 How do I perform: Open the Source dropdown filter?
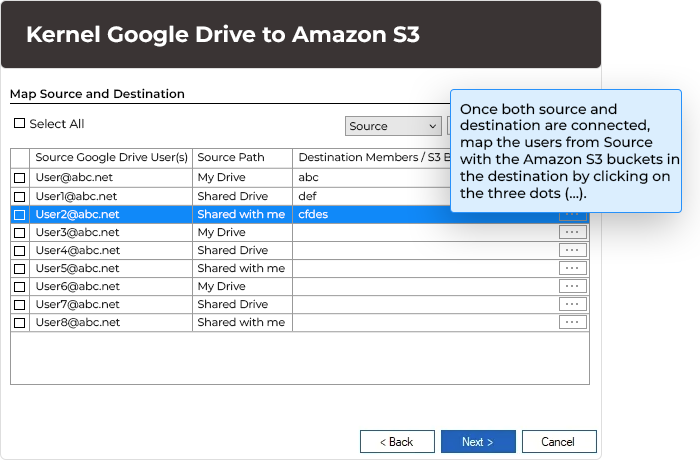[393, 126]
